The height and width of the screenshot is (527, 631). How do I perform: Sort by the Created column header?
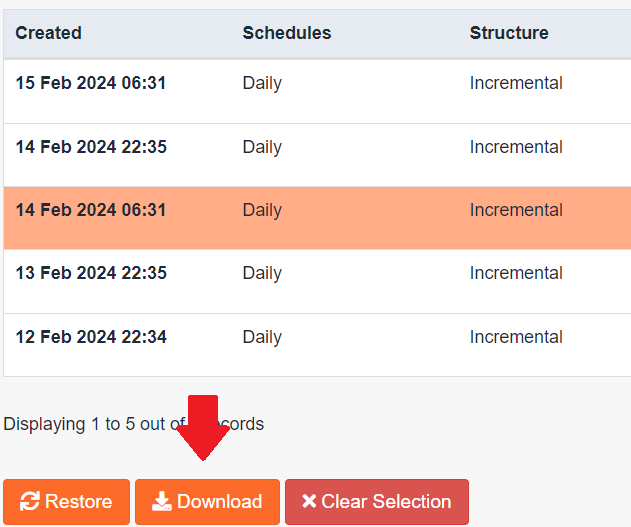(49, 33)
